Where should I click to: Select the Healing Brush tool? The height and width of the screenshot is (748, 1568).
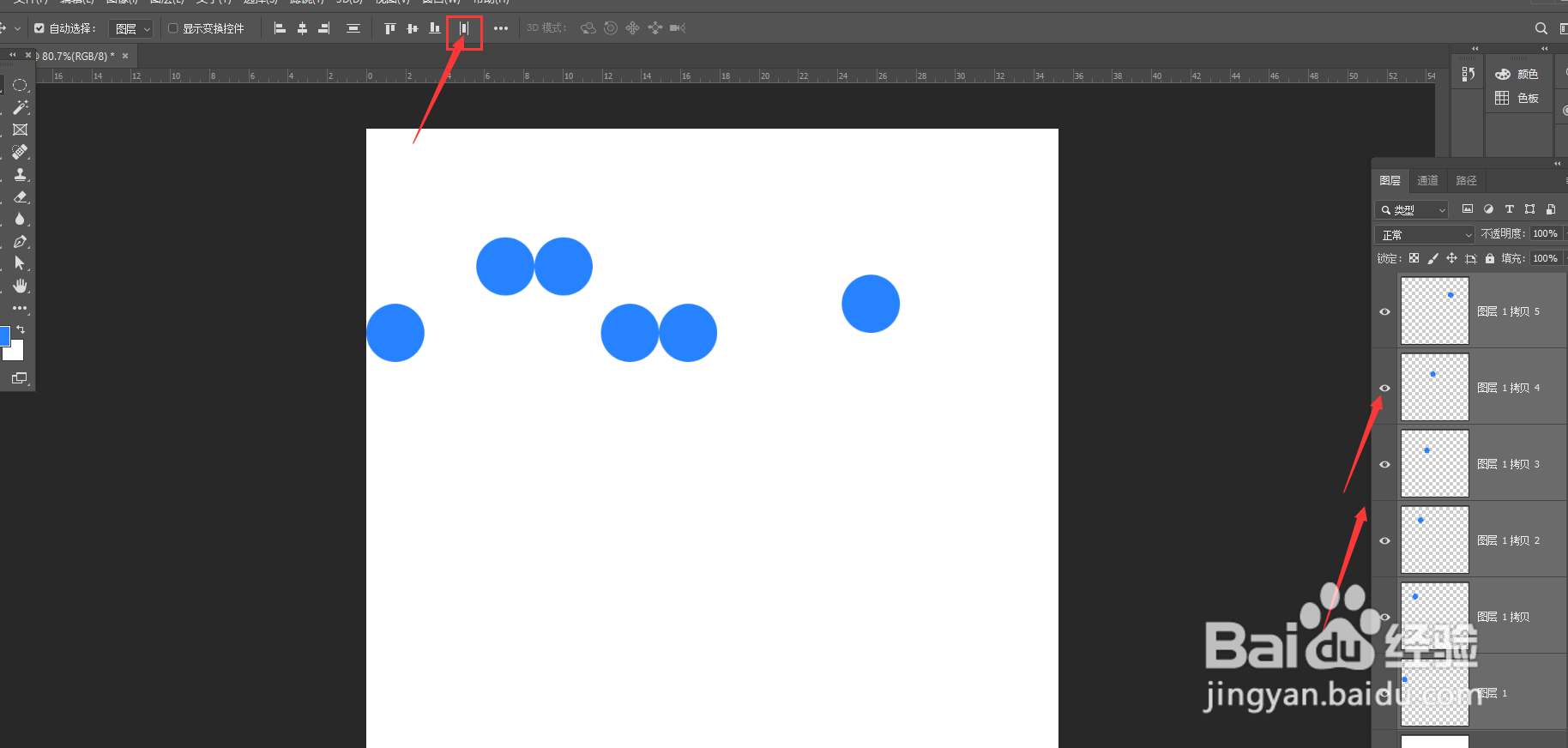20,152
